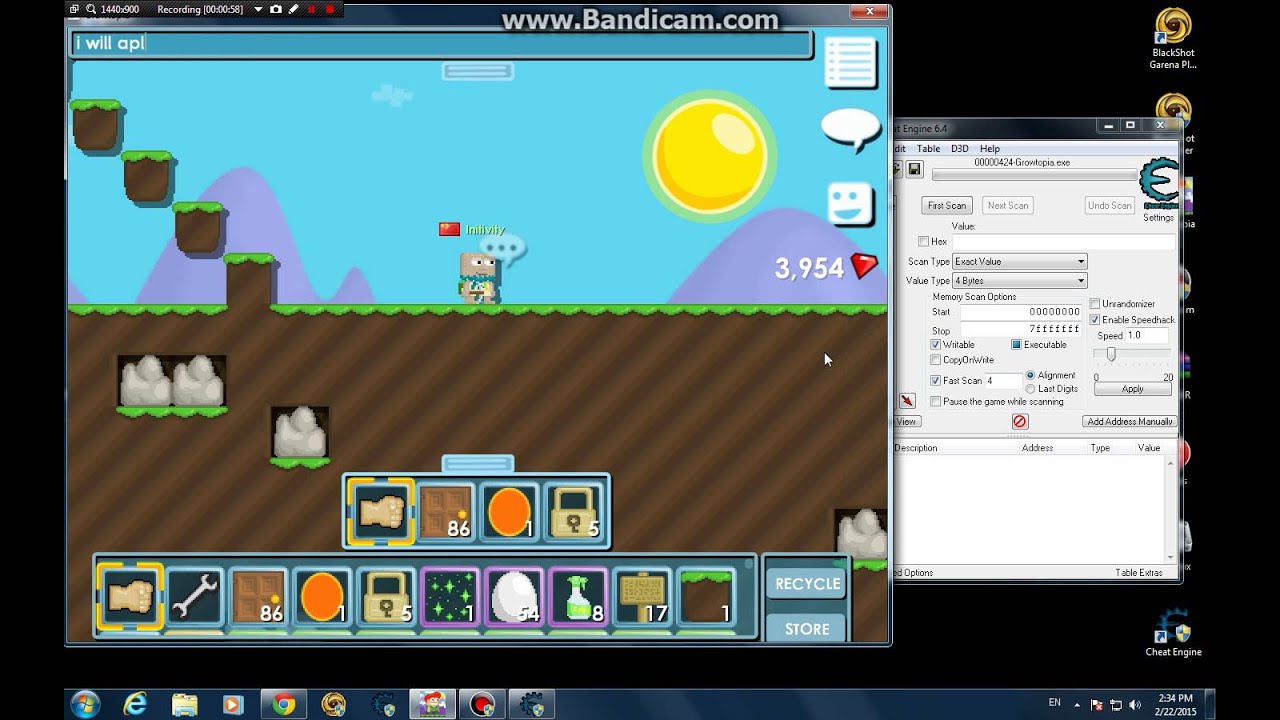Click the Growtopia chat input field
The width and height of the screenshot is (1280, 720).
[x=441, y=44]
